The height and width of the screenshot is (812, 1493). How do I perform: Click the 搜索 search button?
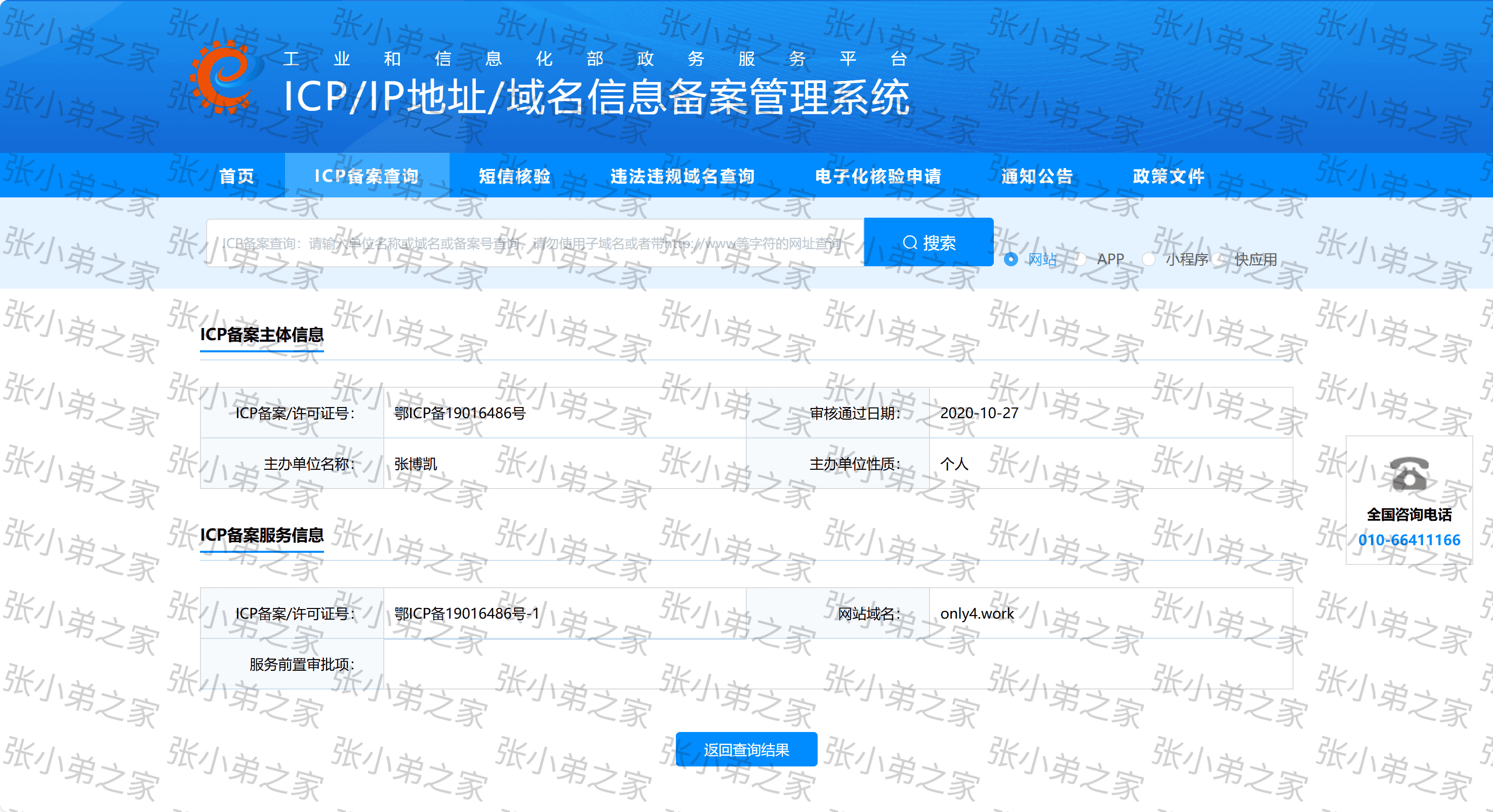[929, 241]
